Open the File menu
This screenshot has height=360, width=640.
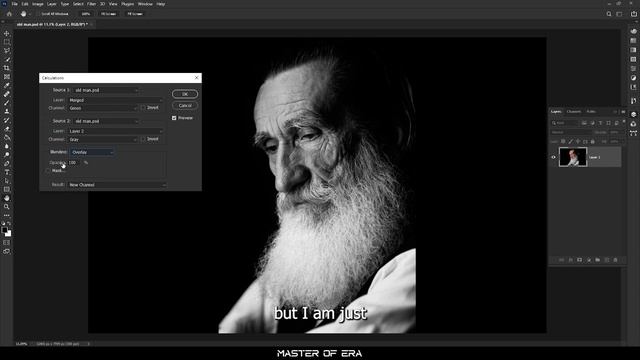pos(14,4)
